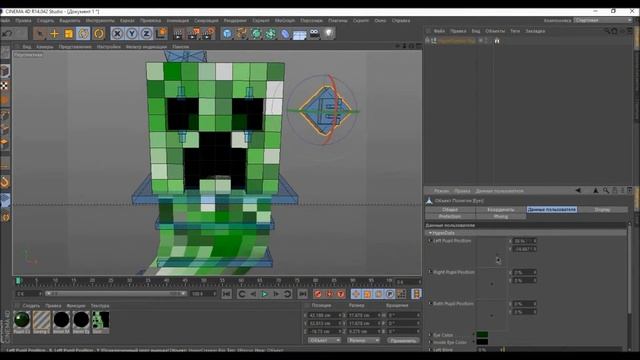
Task: Search in Attribute Manager magnifier icon
Action: (x=606, y=191)
